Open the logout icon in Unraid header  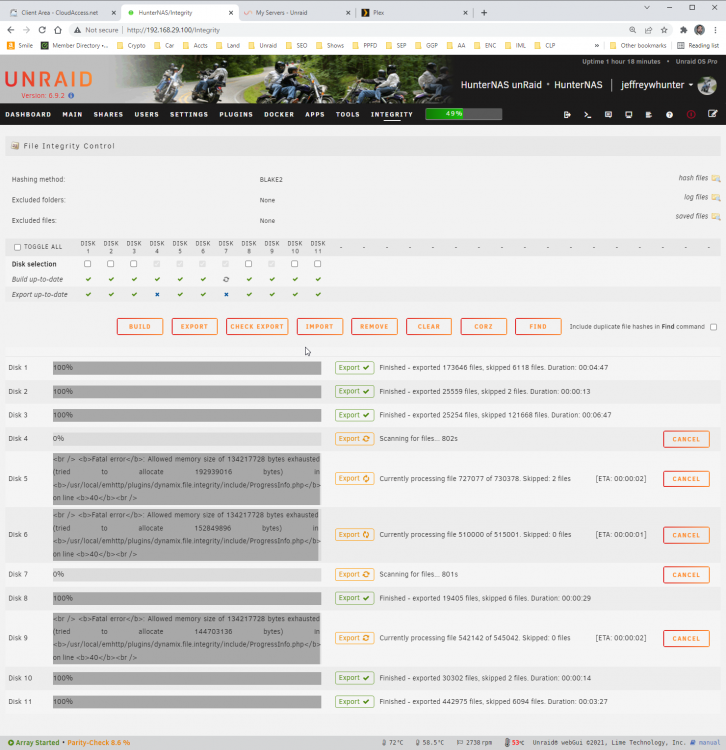(x=567, y=115)
